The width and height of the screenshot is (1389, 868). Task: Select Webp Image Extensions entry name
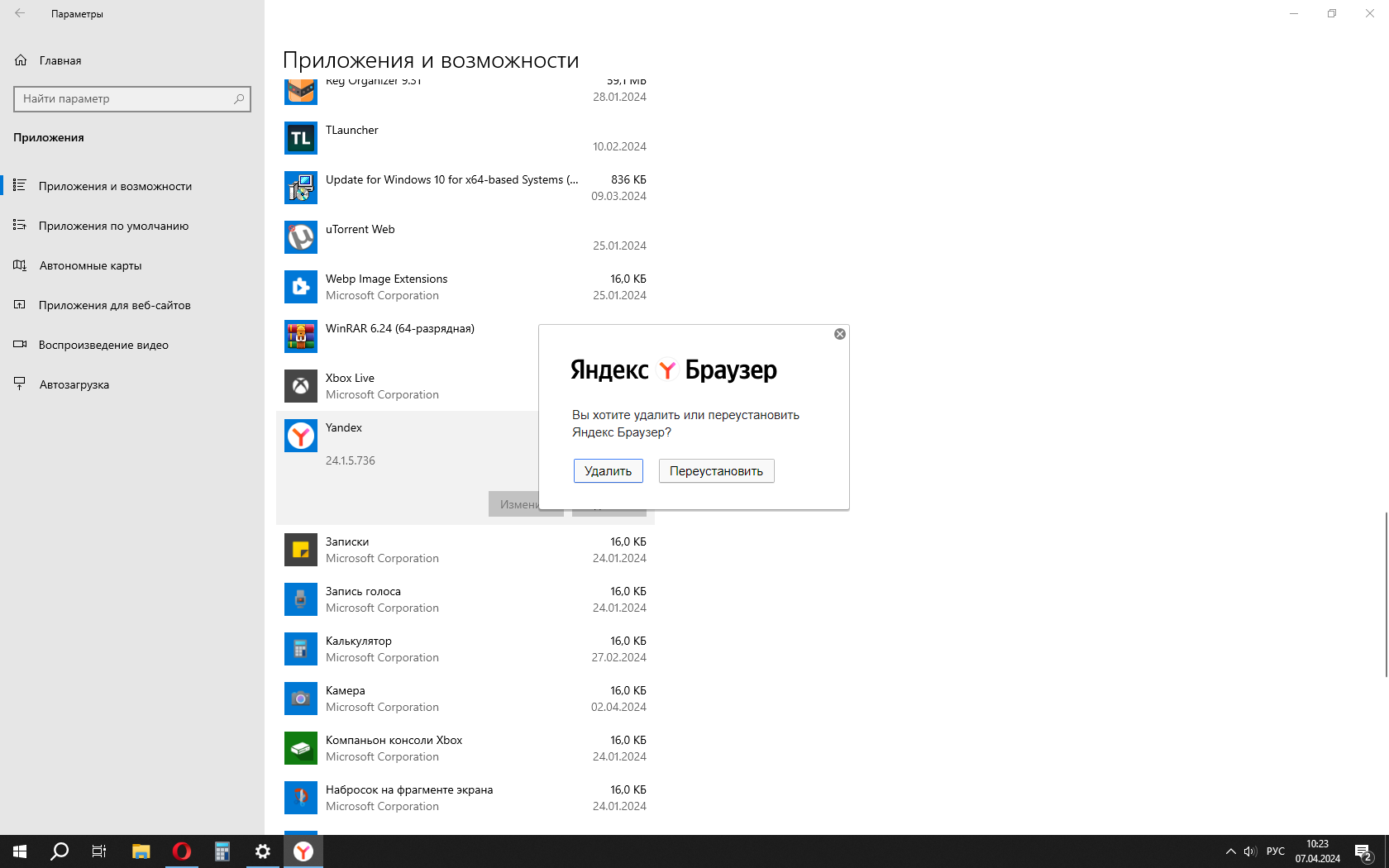[387, 279]
